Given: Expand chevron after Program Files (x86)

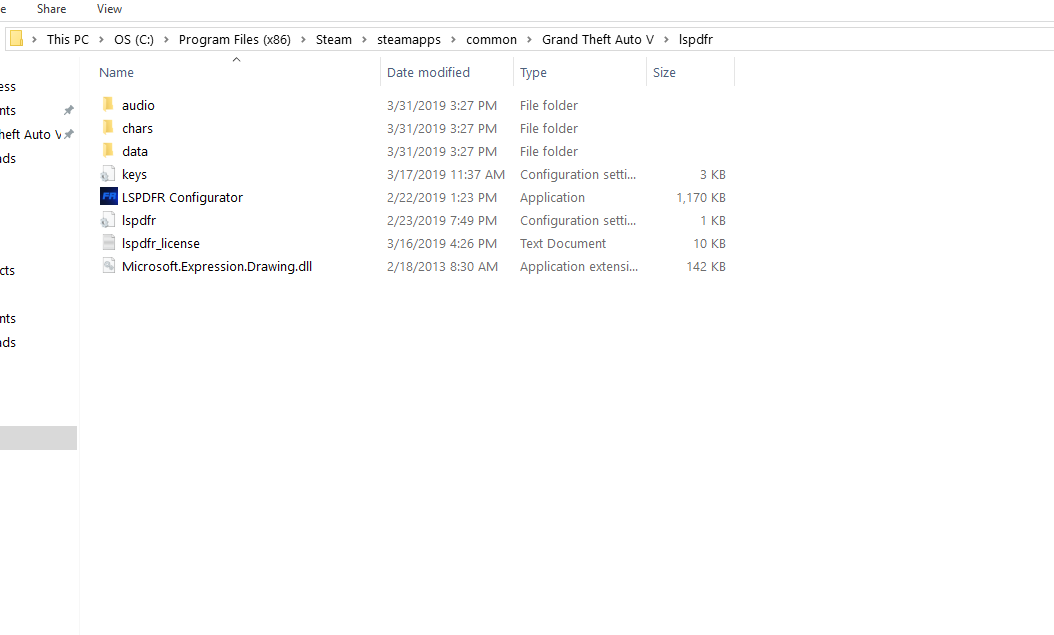Looking at the screenshot, I should point(303,40).
